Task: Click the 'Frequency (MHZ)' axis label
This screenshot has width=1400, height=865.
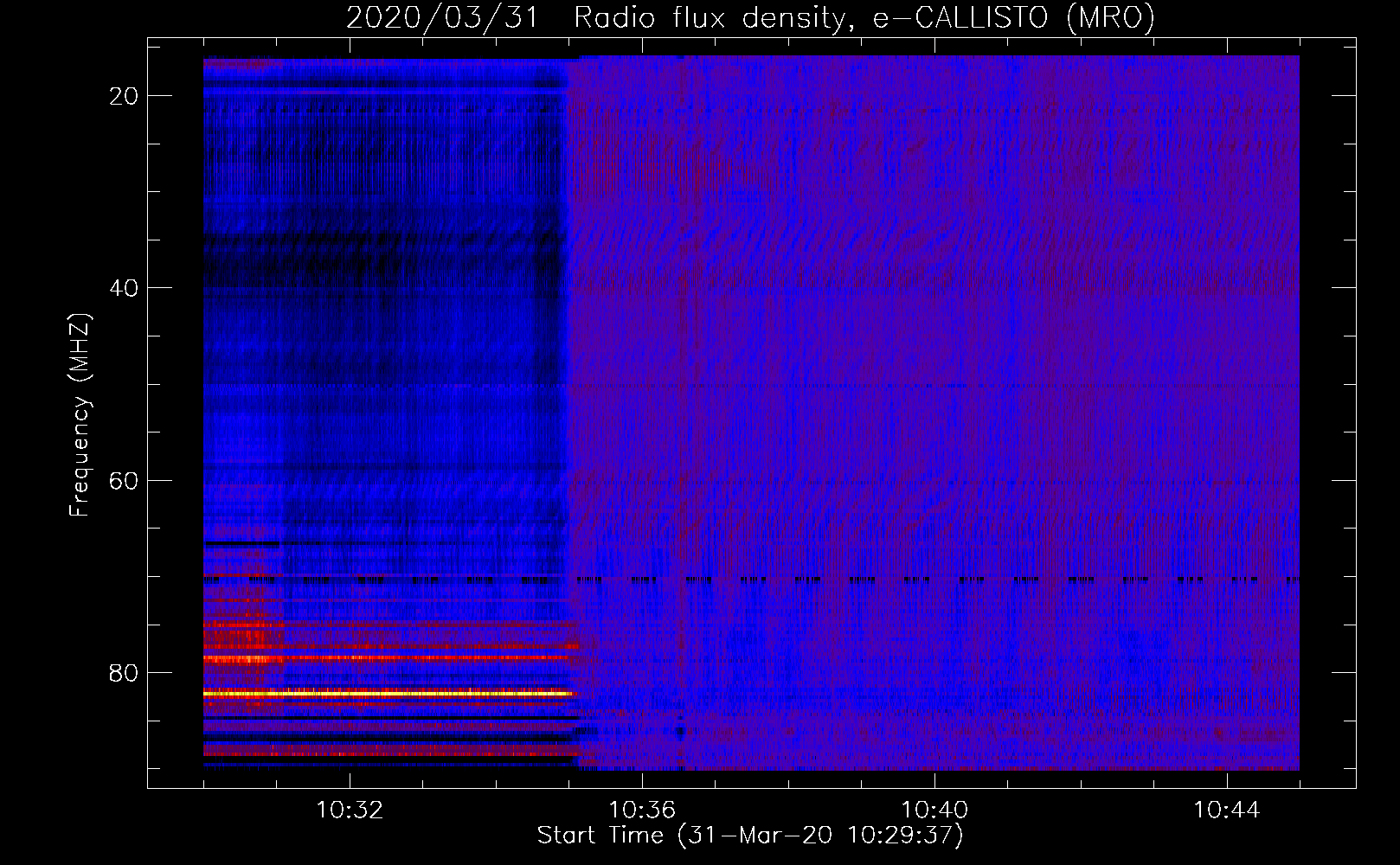Action: 80,414
